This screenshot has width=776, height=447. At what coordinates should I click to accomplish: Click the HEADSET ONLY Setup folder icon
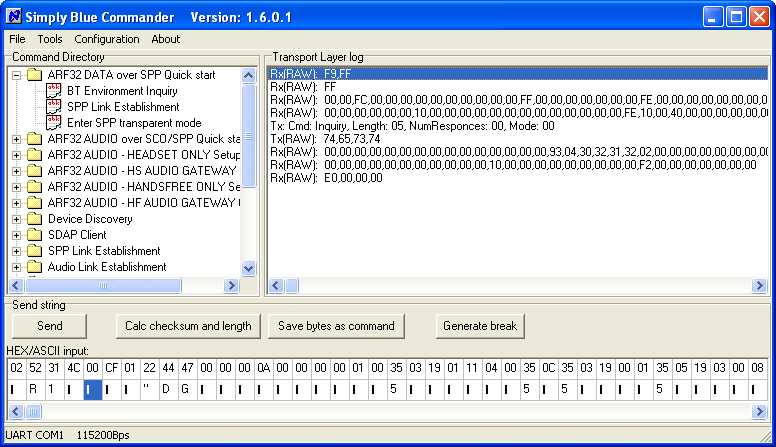[x=34, y=154]
